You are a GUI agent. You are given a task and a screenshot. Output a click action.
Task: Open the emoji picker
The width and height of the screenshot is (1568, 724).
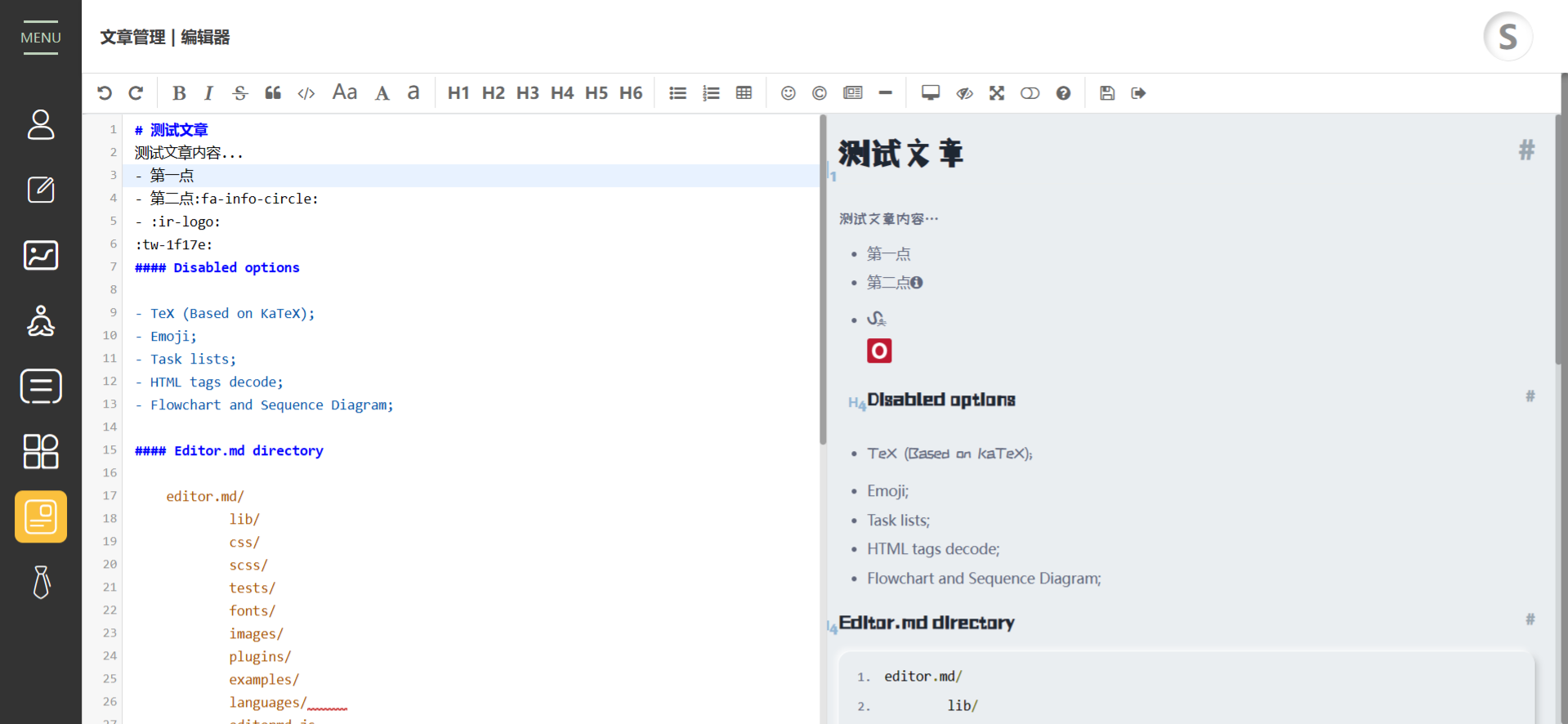(x=788, y=93)
